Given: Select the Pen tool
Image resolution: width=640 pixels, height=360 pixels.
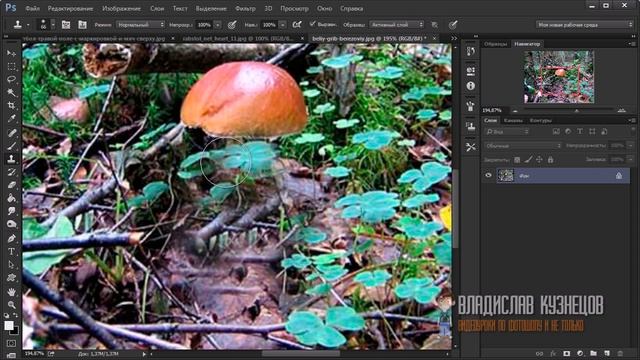Looking at the screenshot, I should pos(11,238).
